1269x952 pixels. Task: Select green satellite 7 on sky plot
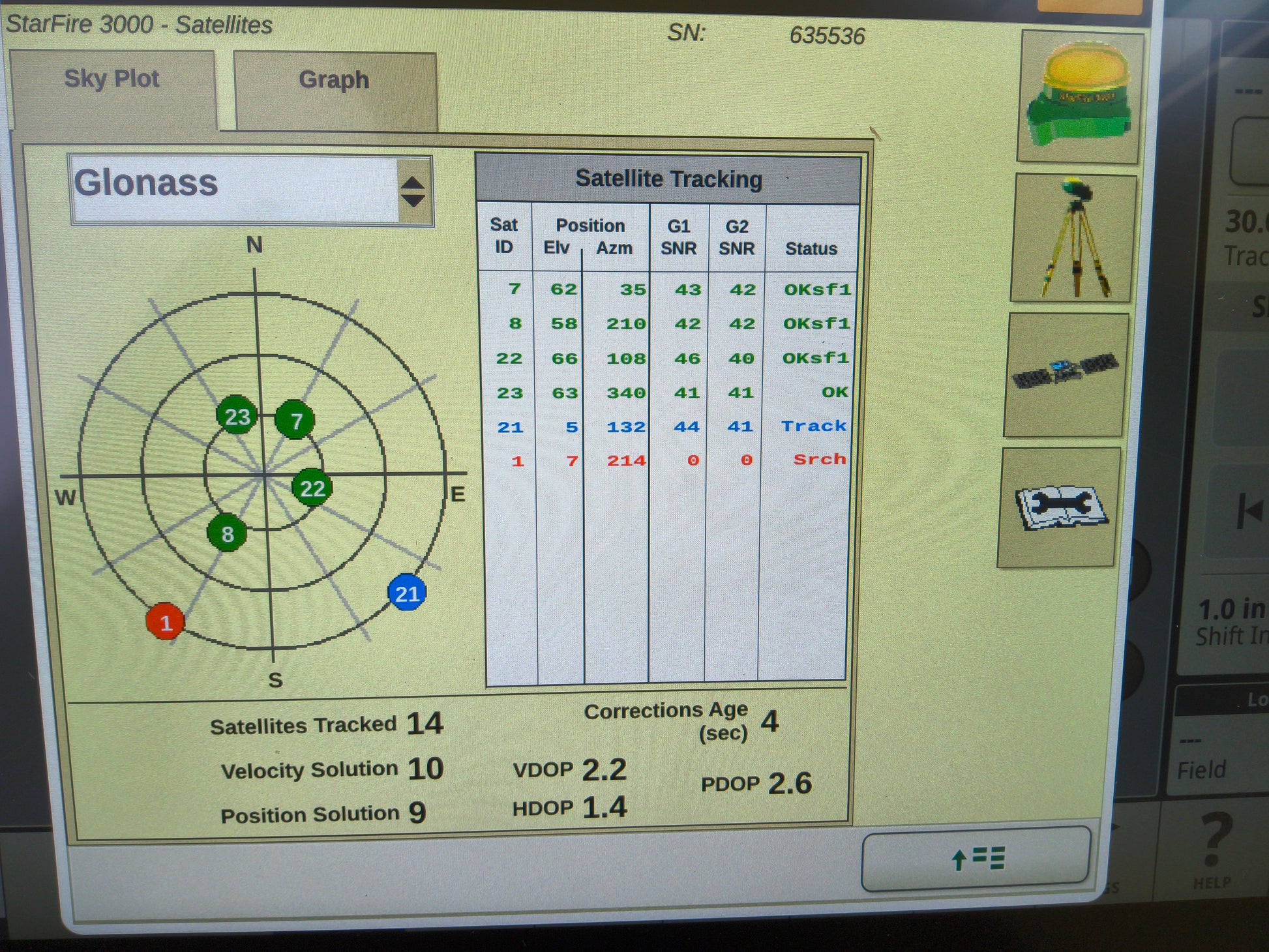coord(295,421)
